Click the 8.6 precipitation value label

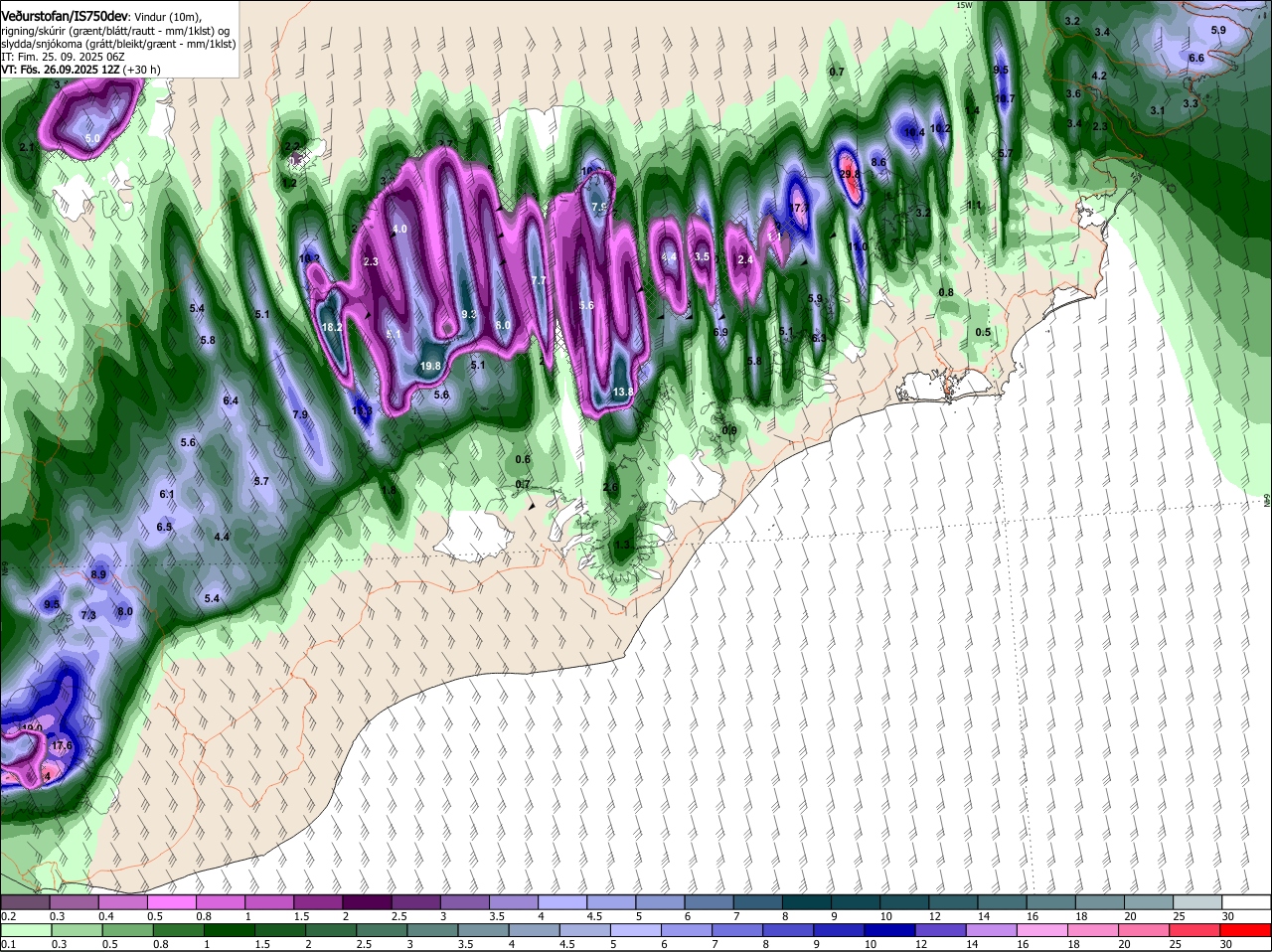click(x=878, y=162)
